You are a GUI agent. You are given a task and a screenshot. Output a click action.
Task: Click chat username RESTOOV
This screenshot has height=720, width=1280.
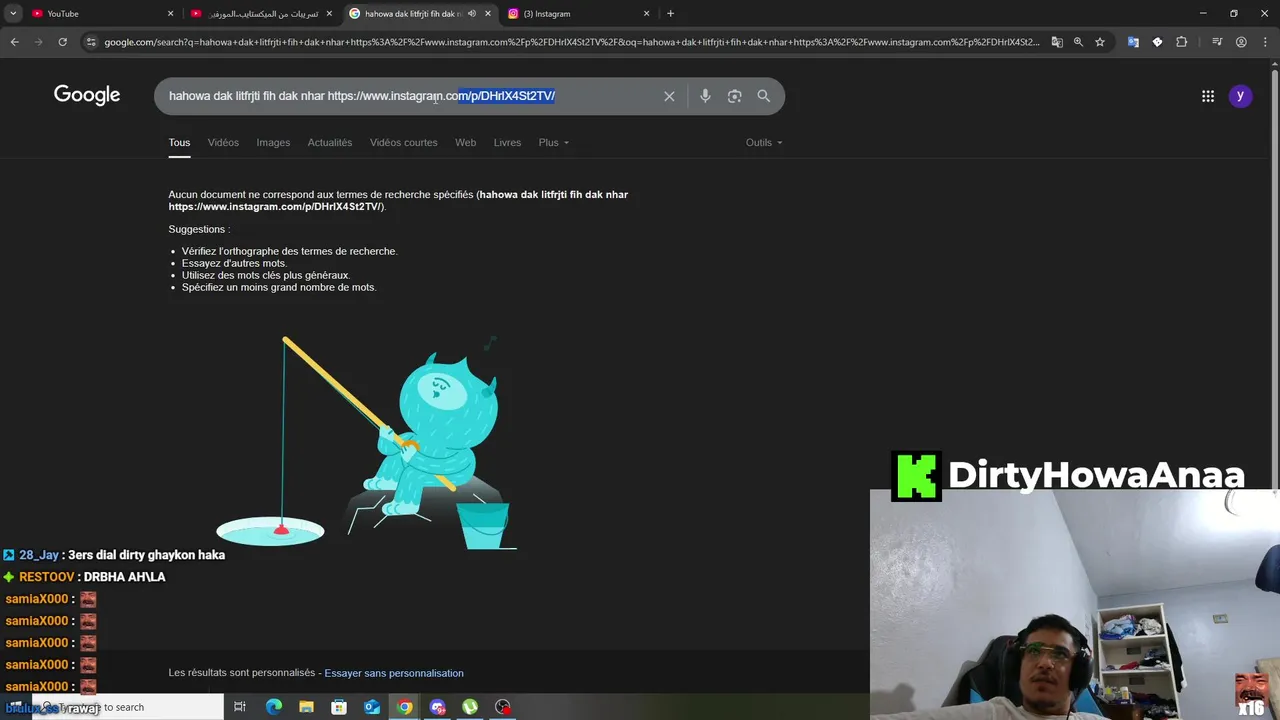[47, 577]
